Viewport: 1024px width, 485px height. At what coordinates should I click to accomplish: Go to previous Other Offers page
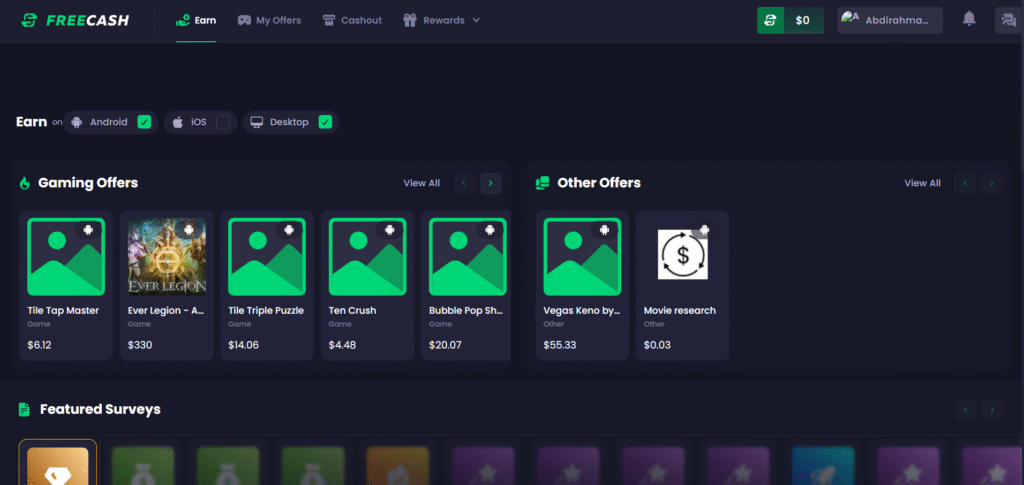[965, 183]
